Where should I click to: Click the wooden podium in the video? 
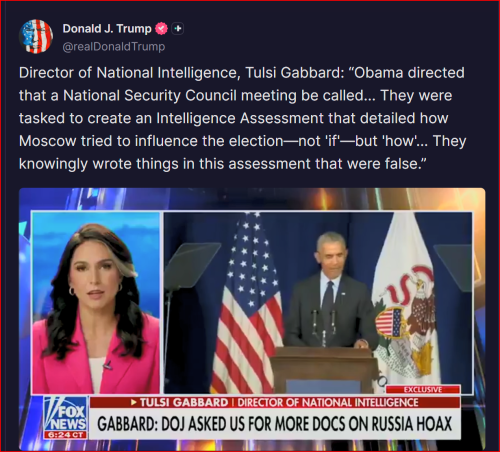coord(323,369)
